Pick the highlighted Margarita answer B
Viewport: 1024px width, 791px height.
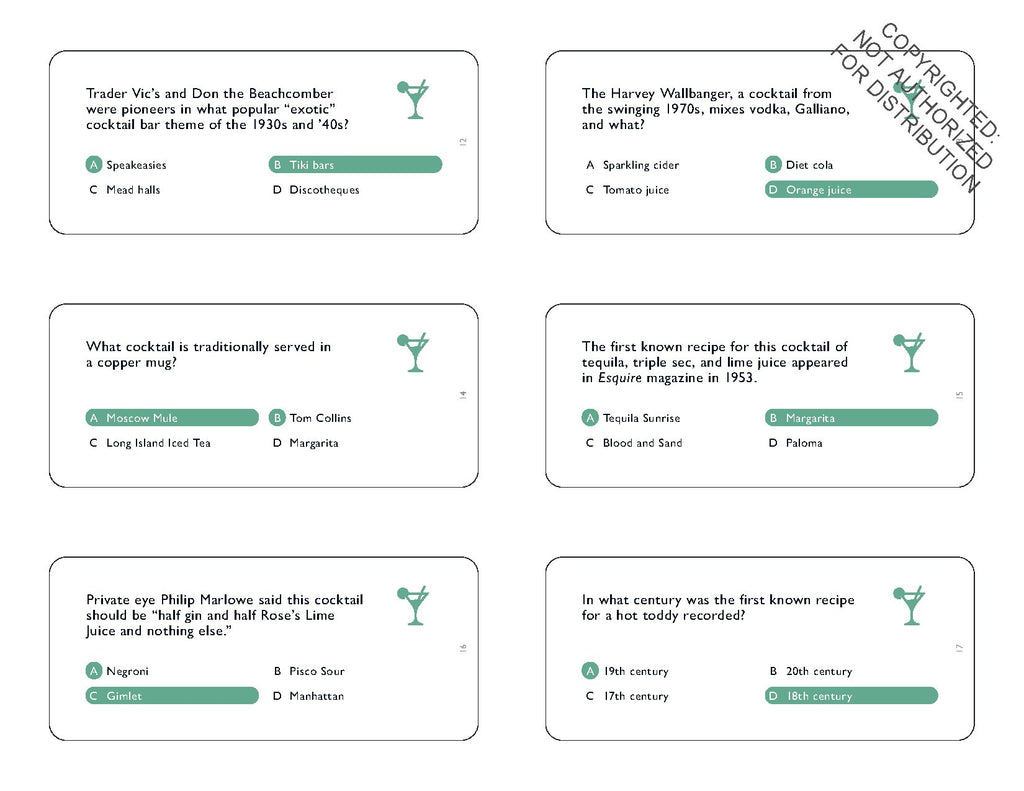coord(852,417)
